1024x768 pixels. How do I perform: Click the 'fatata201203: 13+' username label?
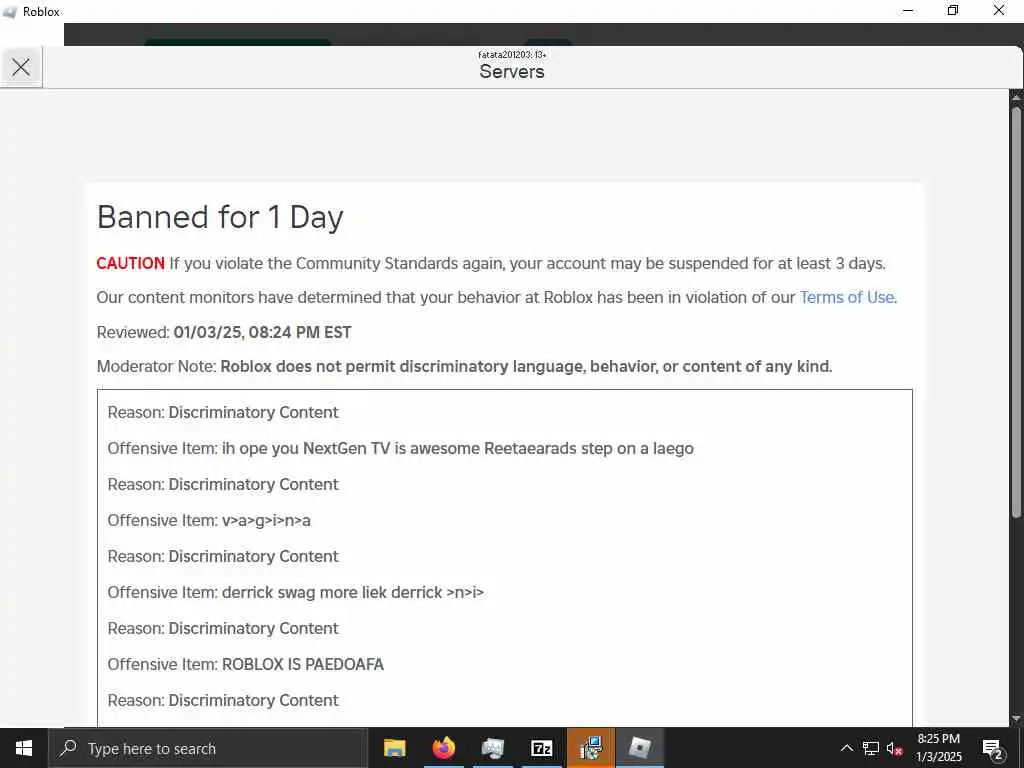coord(512,55)
